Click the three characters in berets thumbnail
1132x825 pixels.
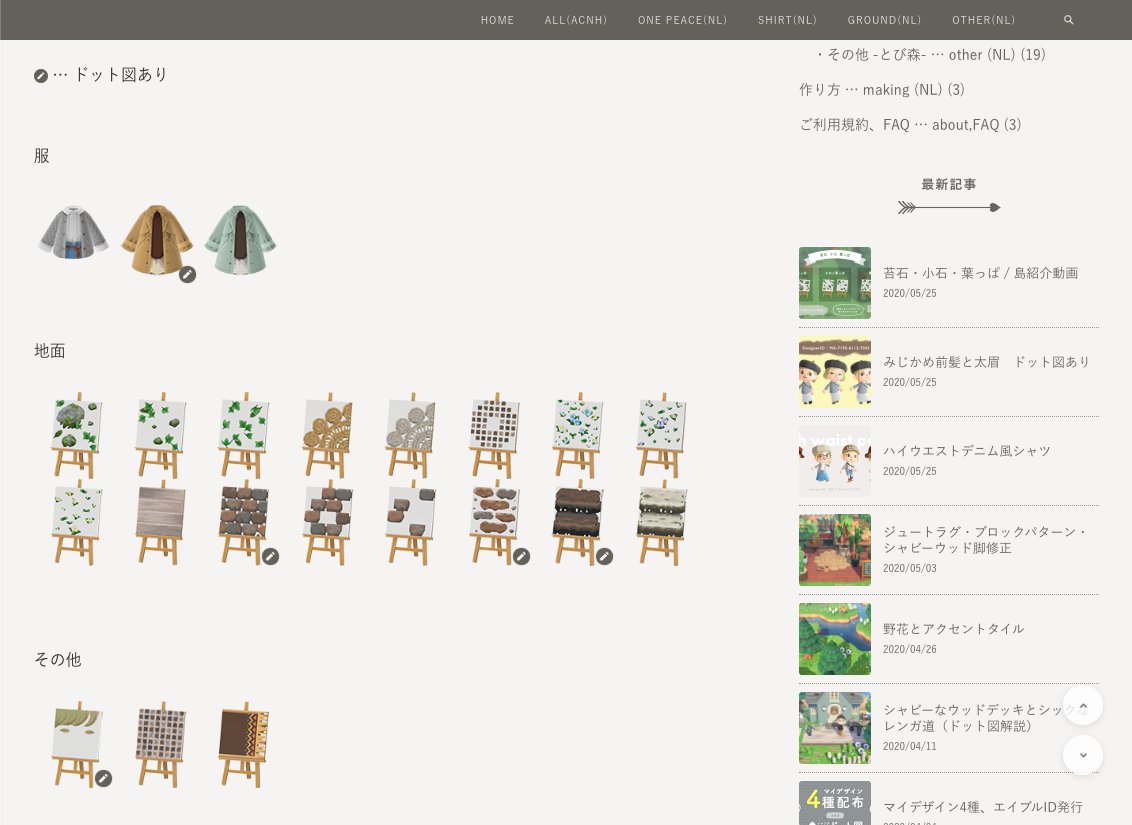pyautogui.click(x=835, y=372)
